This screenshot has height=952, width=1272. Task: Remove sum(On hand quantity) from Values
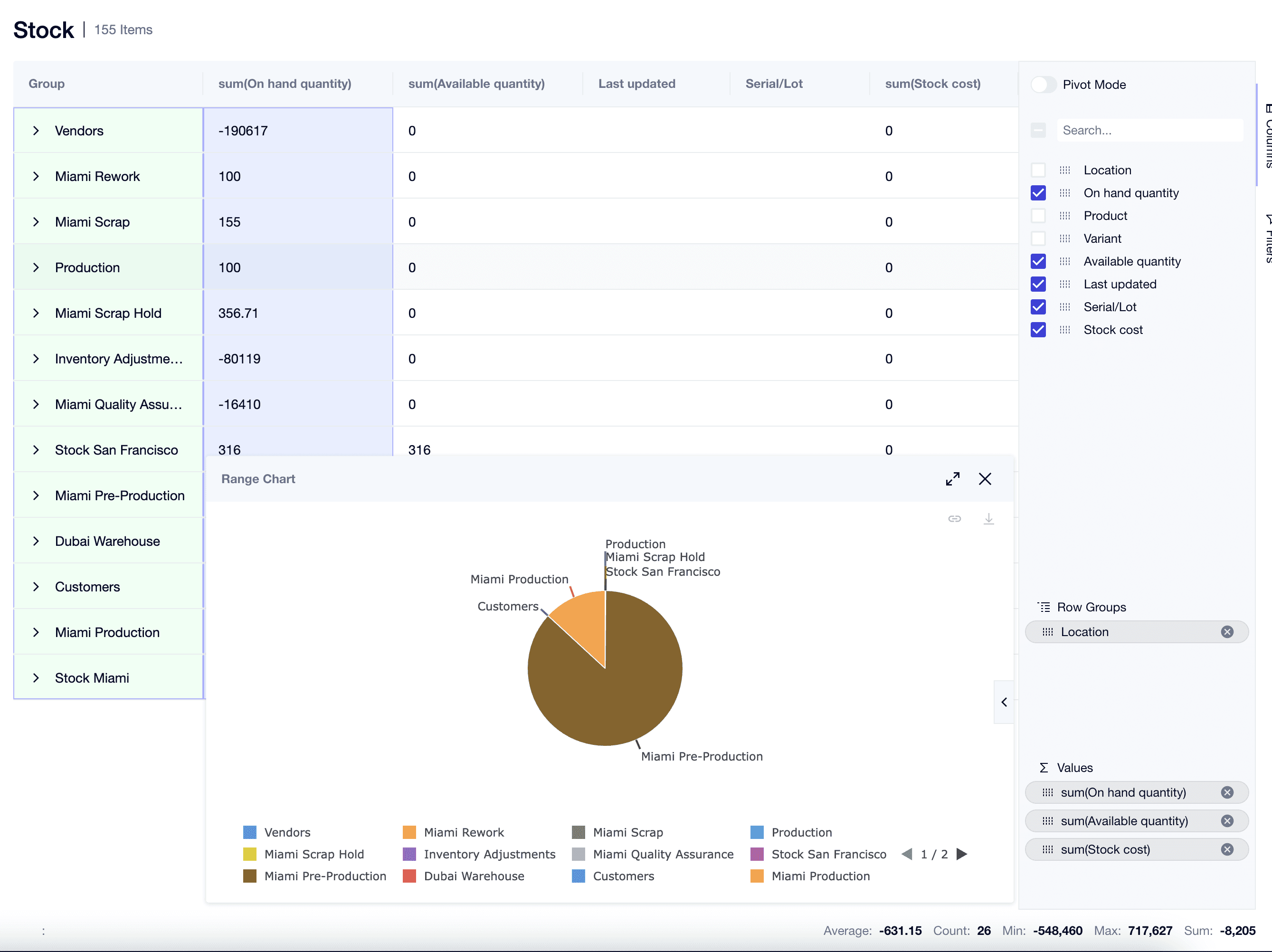pyautogui.click(x=1227, y=793)
